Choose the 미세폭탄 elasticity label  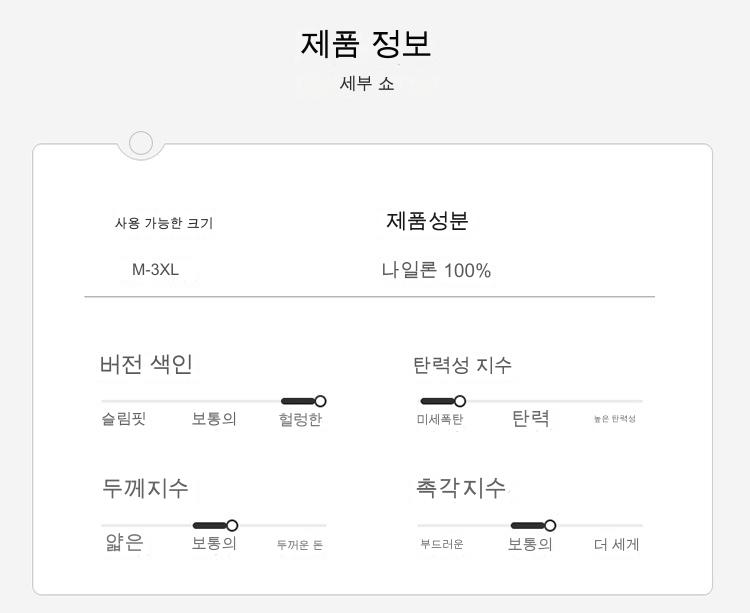pos(440,420)
